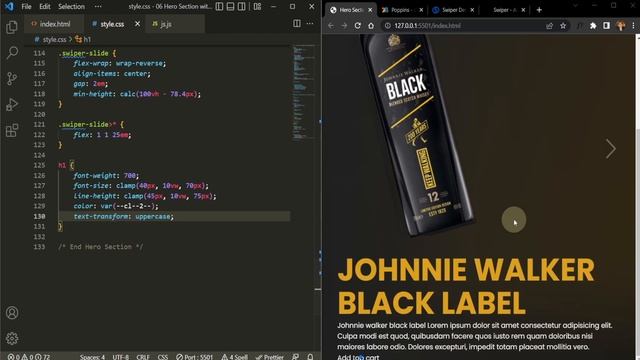The image size is (640, 360).
Task: Select the CSS language mode
Action: click(163, 357)
